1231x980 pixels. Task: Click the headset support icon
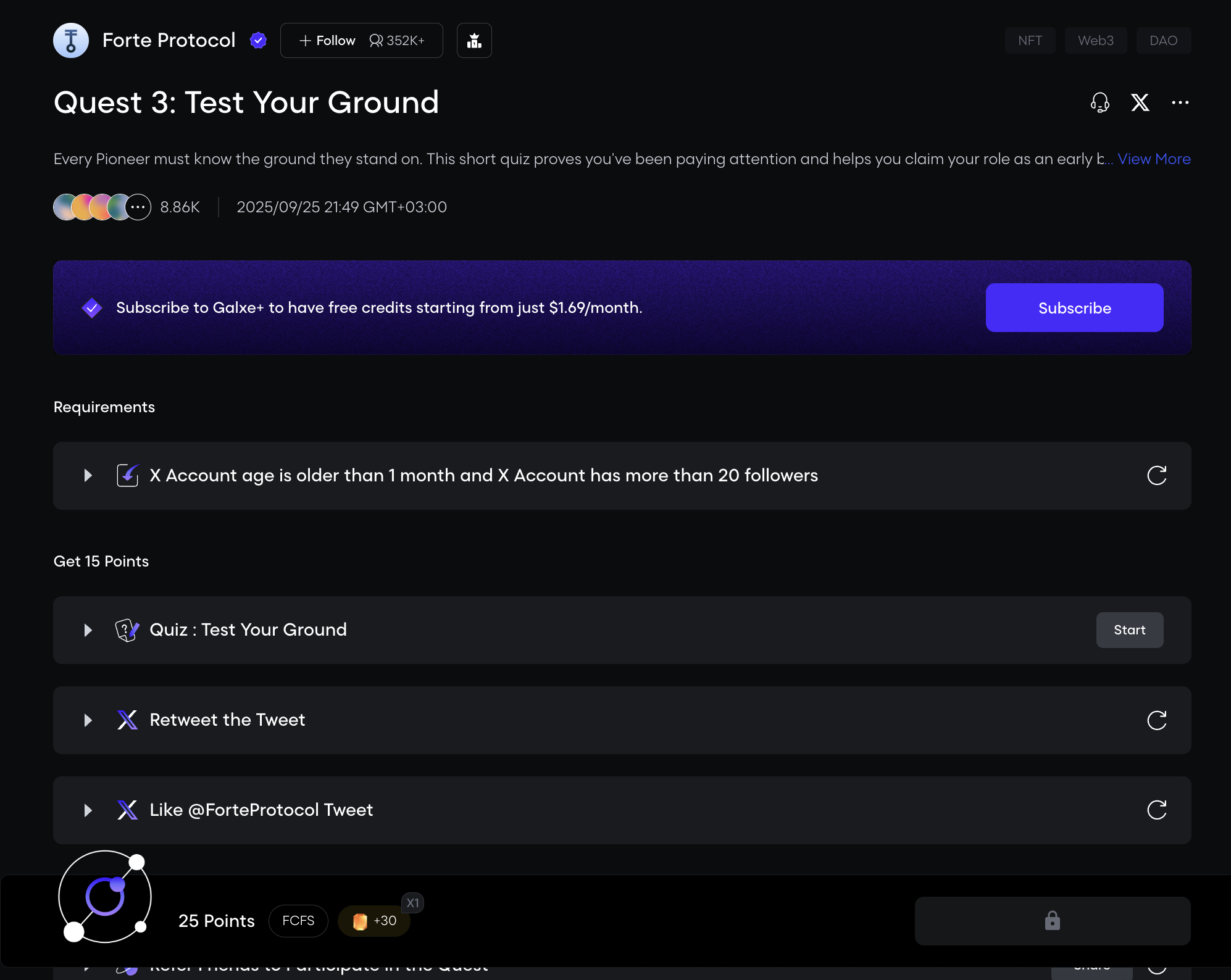tap(1100, 102)
